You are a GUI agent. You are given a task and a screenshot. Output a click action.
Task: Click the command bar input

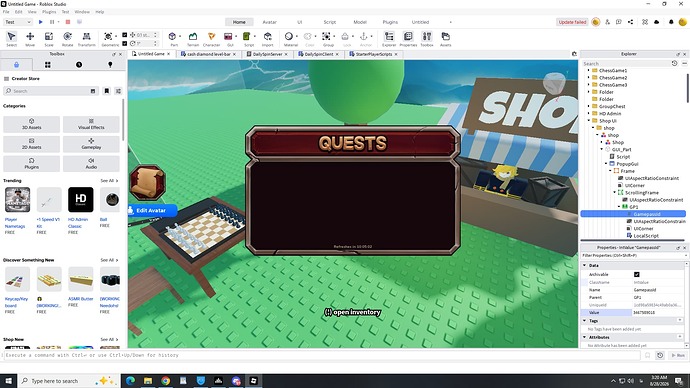click(x=321, y=355)
